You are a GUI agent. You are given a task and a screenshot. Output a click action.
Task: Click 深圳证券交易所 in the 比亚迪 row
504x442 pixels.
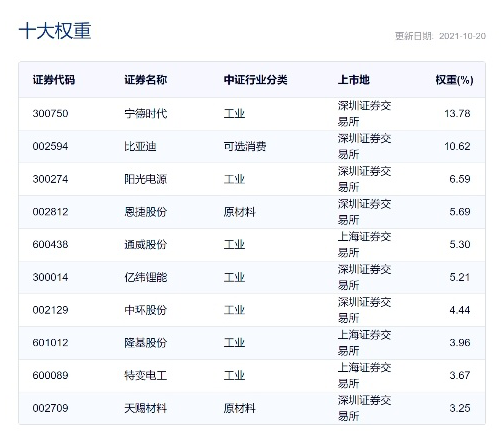click(x=364, y=146)
